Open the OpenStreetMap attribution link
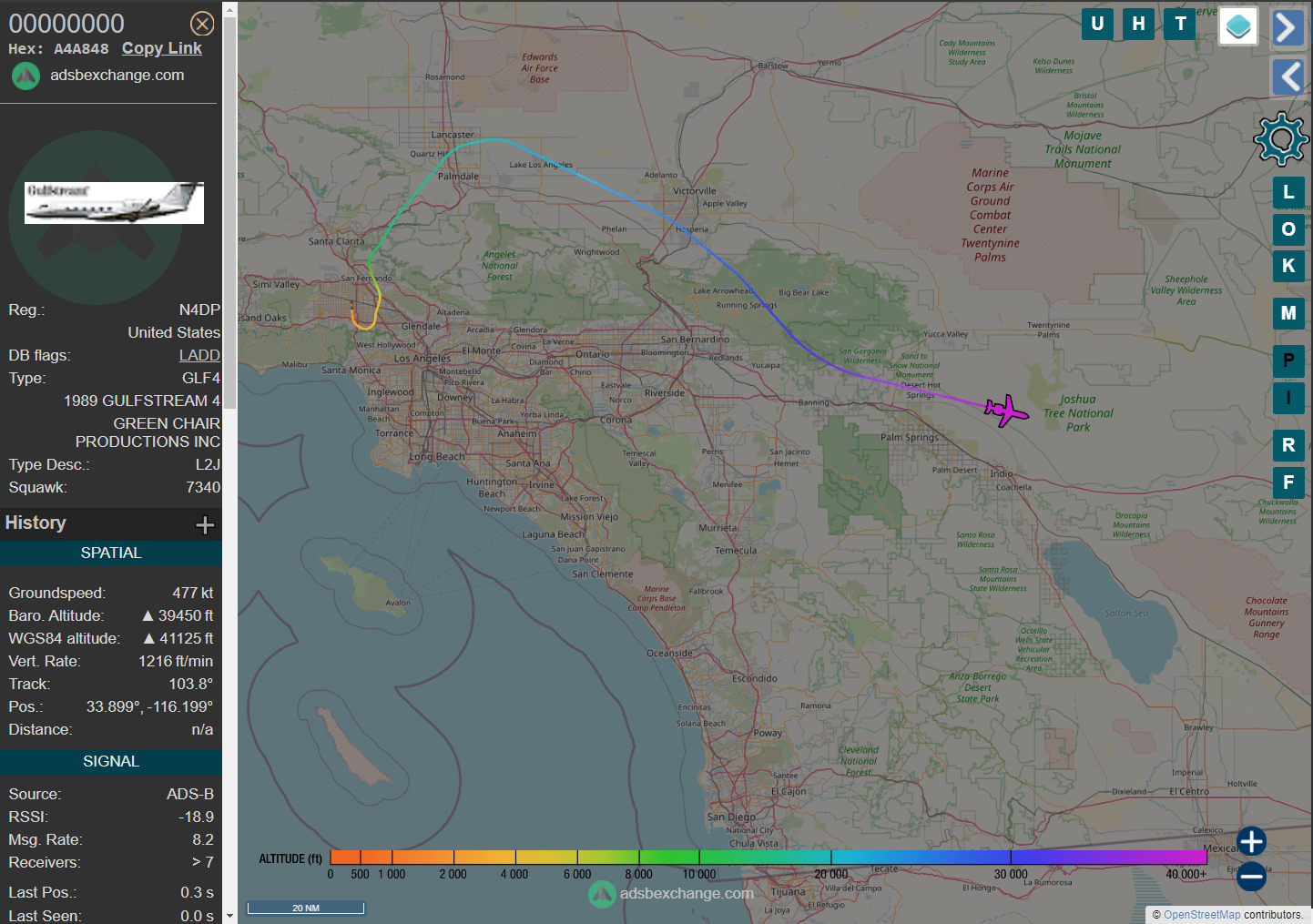This screenshot has width=1313, height=924. coord(1202,915)
